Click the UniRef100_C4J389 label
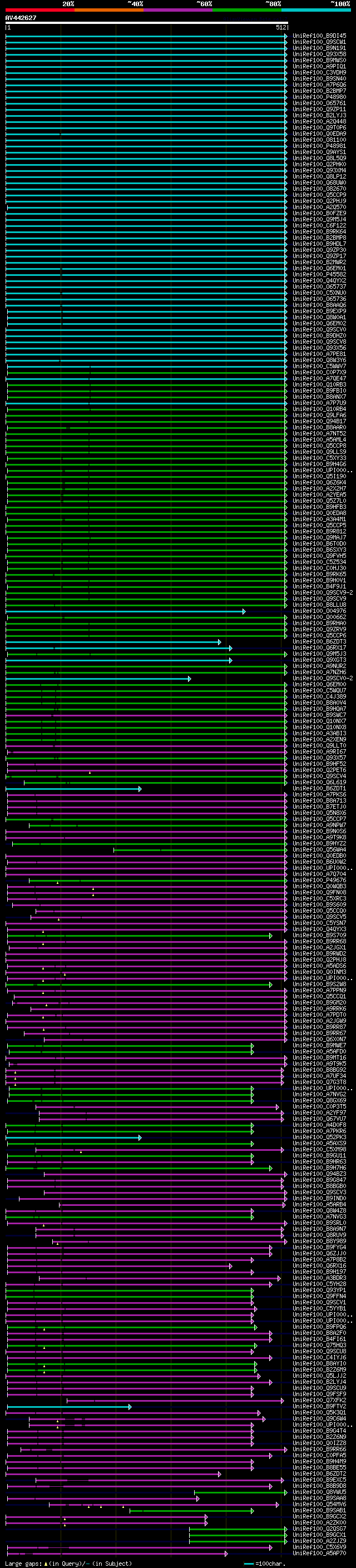Image resolution: width=356 pixels, height=1568 pixels. click(x=319, y=696)
